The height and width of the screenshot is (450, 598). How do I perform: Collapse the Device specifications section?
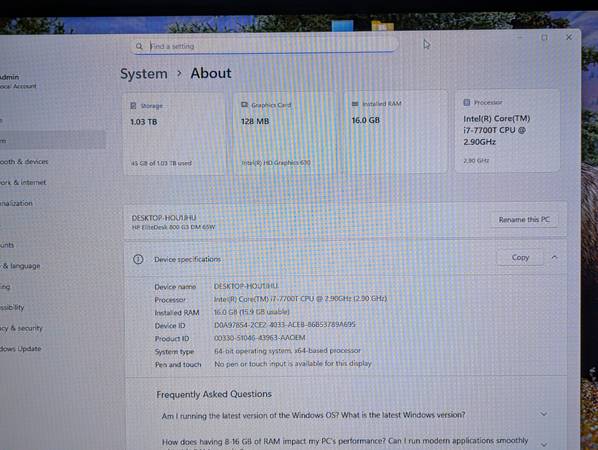tap(555, 257)
